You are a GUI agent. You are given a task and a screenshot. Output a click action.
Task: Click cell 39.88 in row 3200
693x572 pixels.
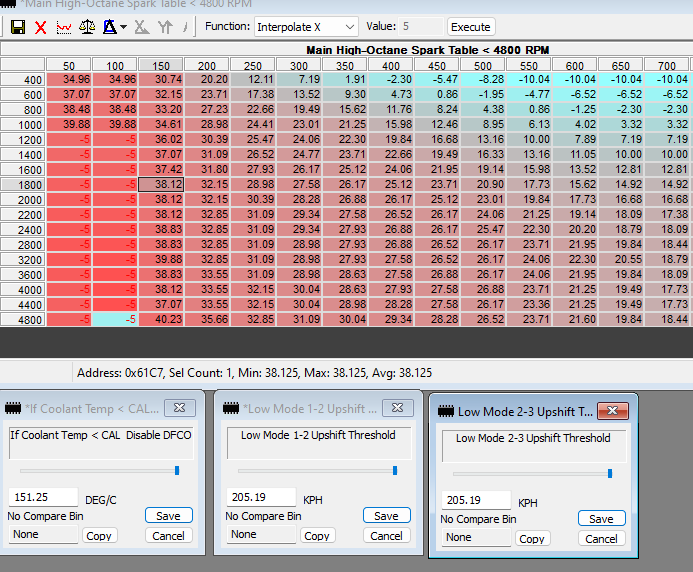click(161, 259)
